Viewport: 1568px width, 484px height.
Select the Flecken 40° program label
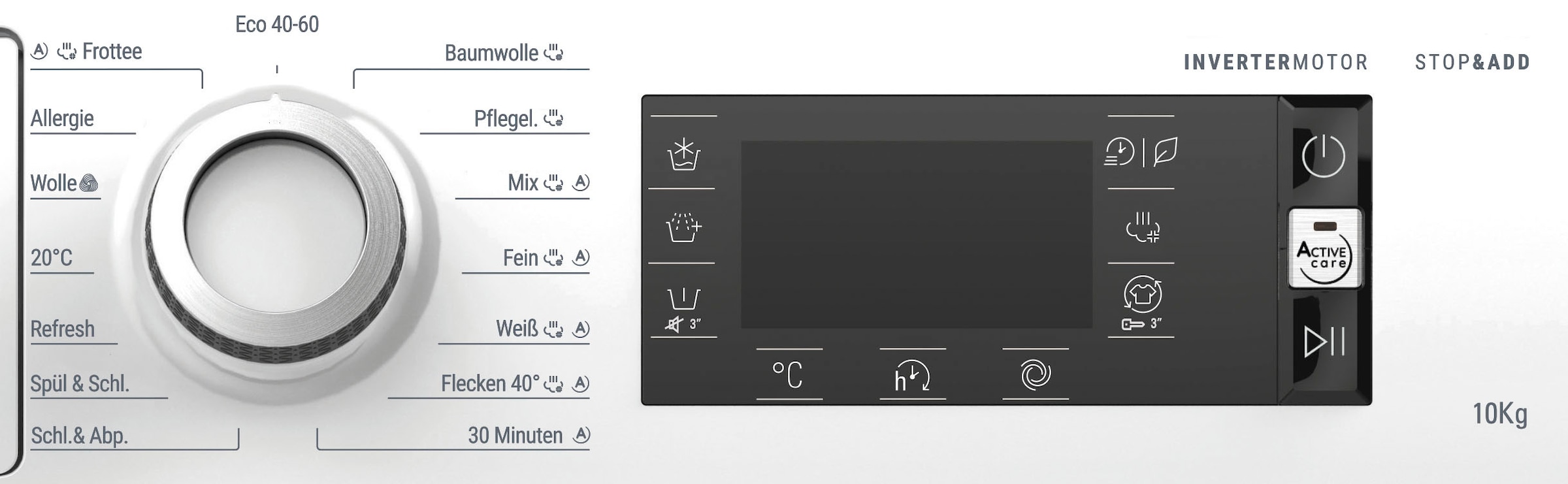tap(490, 383)
